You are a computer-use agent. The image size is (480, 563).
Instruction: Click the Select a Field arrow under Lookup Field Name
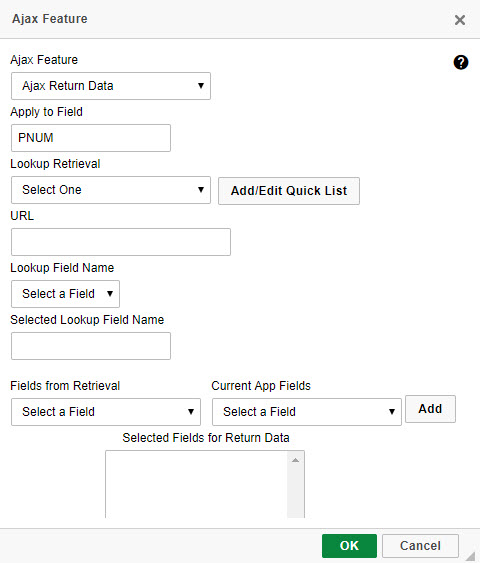pyautogui.click(x=110, y=294)
